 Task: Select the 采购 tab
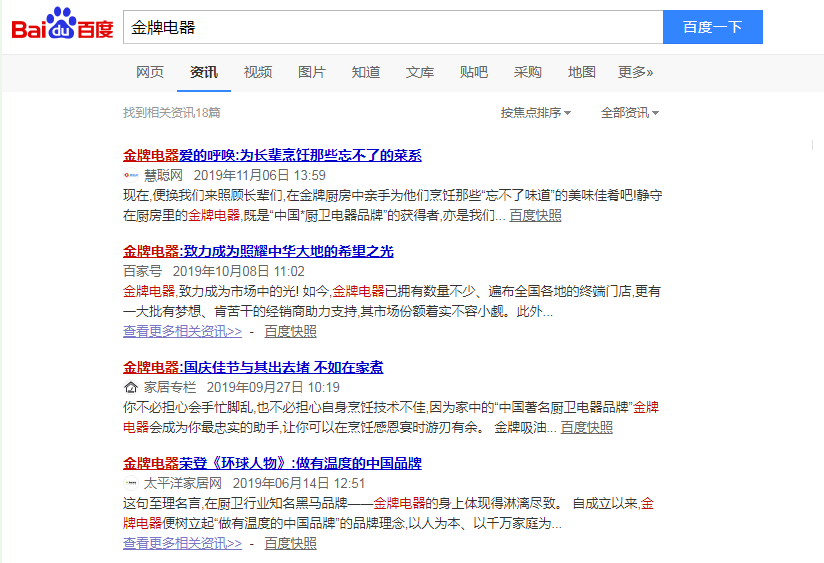coord(528,72)
